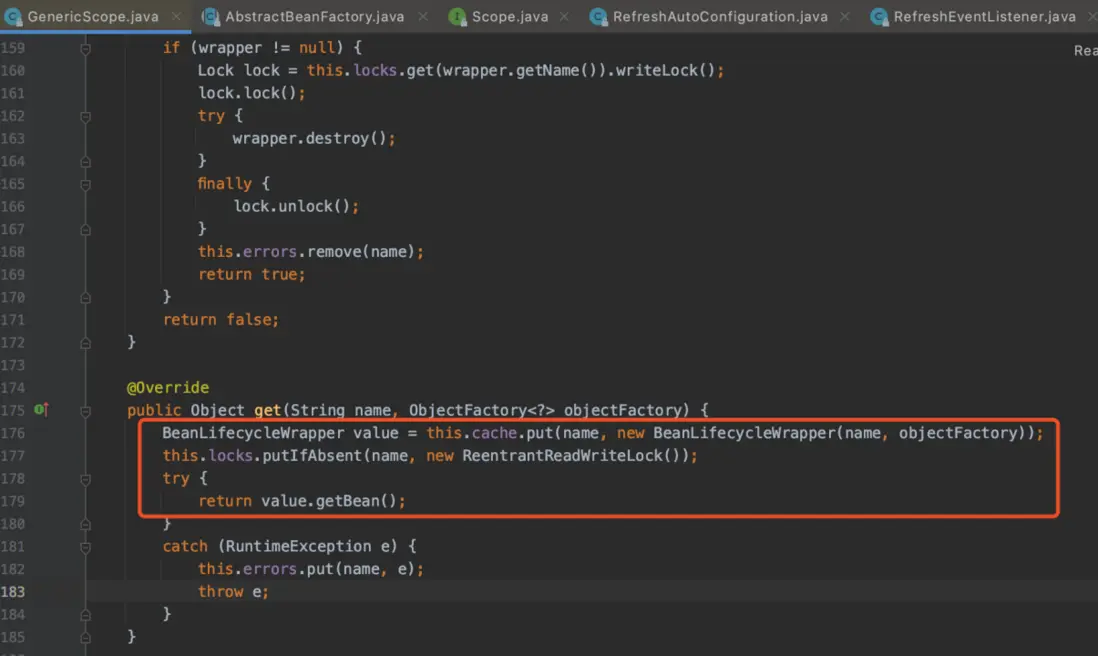Collapse the get method at line 175

point(85,411)
